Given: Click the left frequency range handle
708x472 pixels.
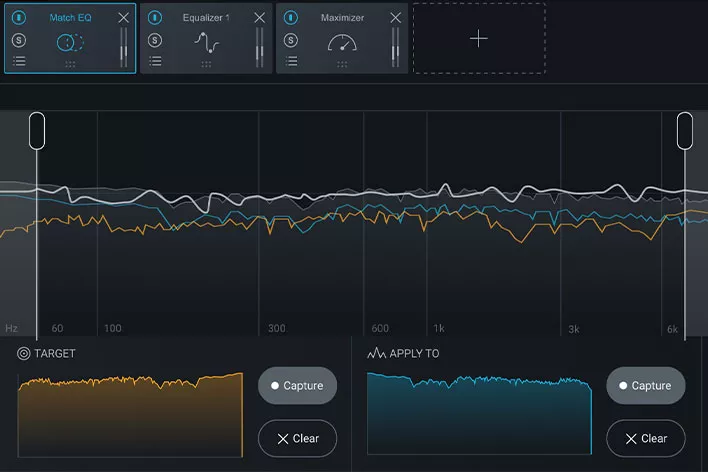Looking at the screenshot, I should coord(37,131).
